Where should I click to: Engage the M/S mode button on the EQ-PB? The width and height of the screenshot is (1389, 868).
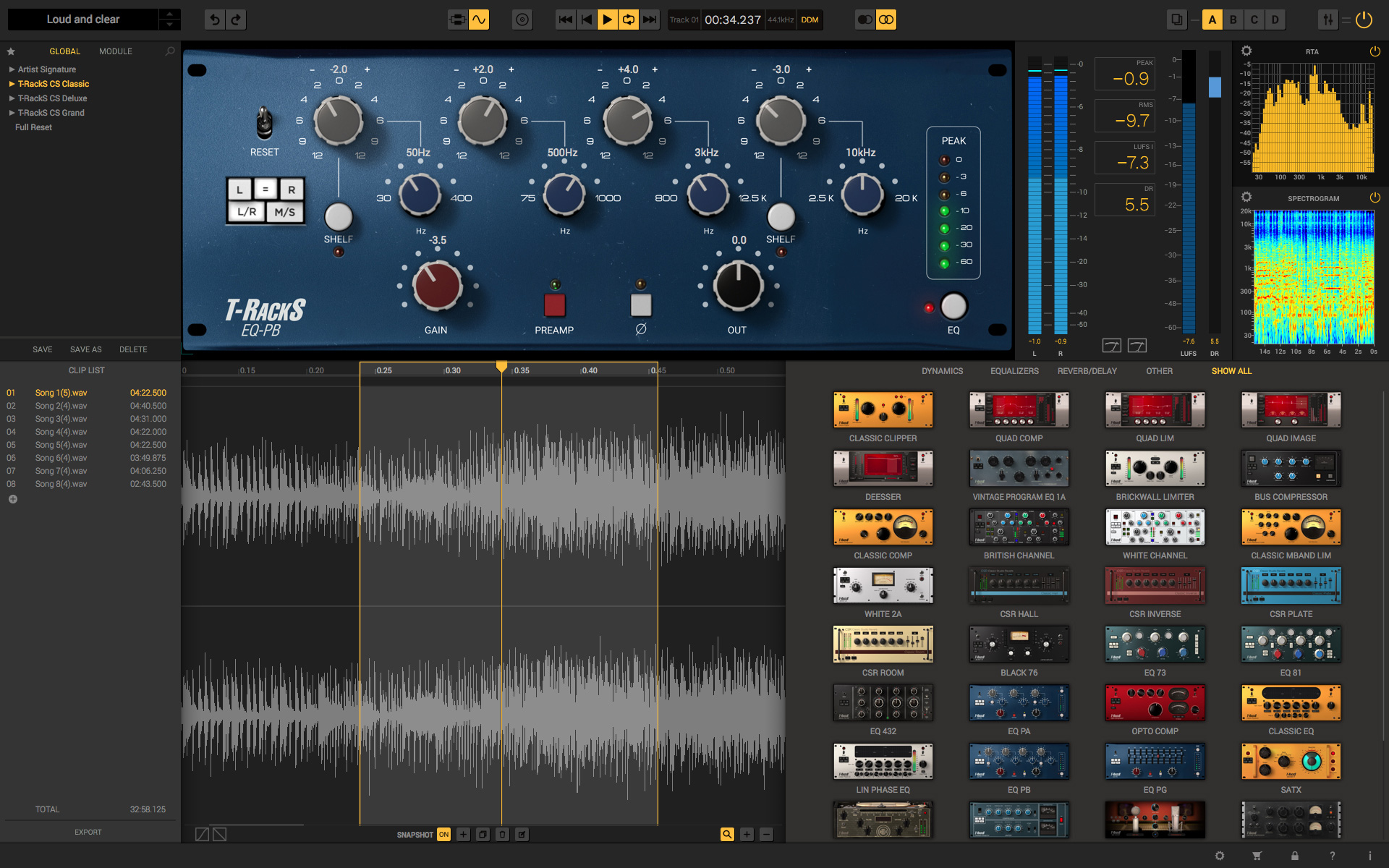[x=285, y=210]
